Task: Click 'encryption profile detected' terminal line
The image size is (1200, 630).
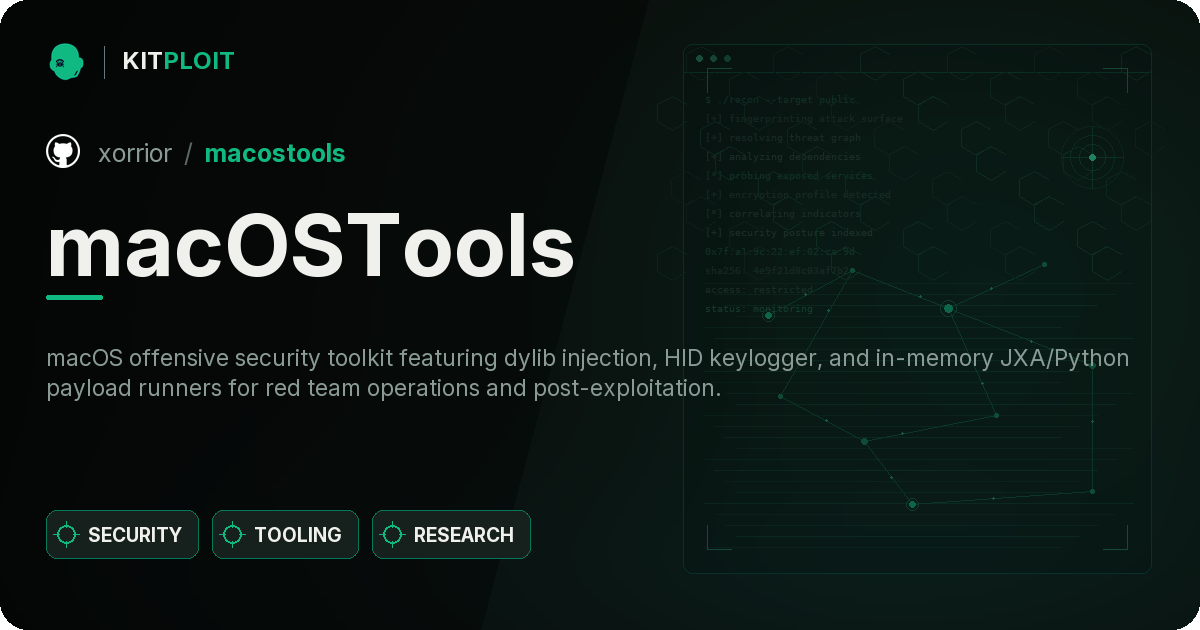Action: coord(797,195)
